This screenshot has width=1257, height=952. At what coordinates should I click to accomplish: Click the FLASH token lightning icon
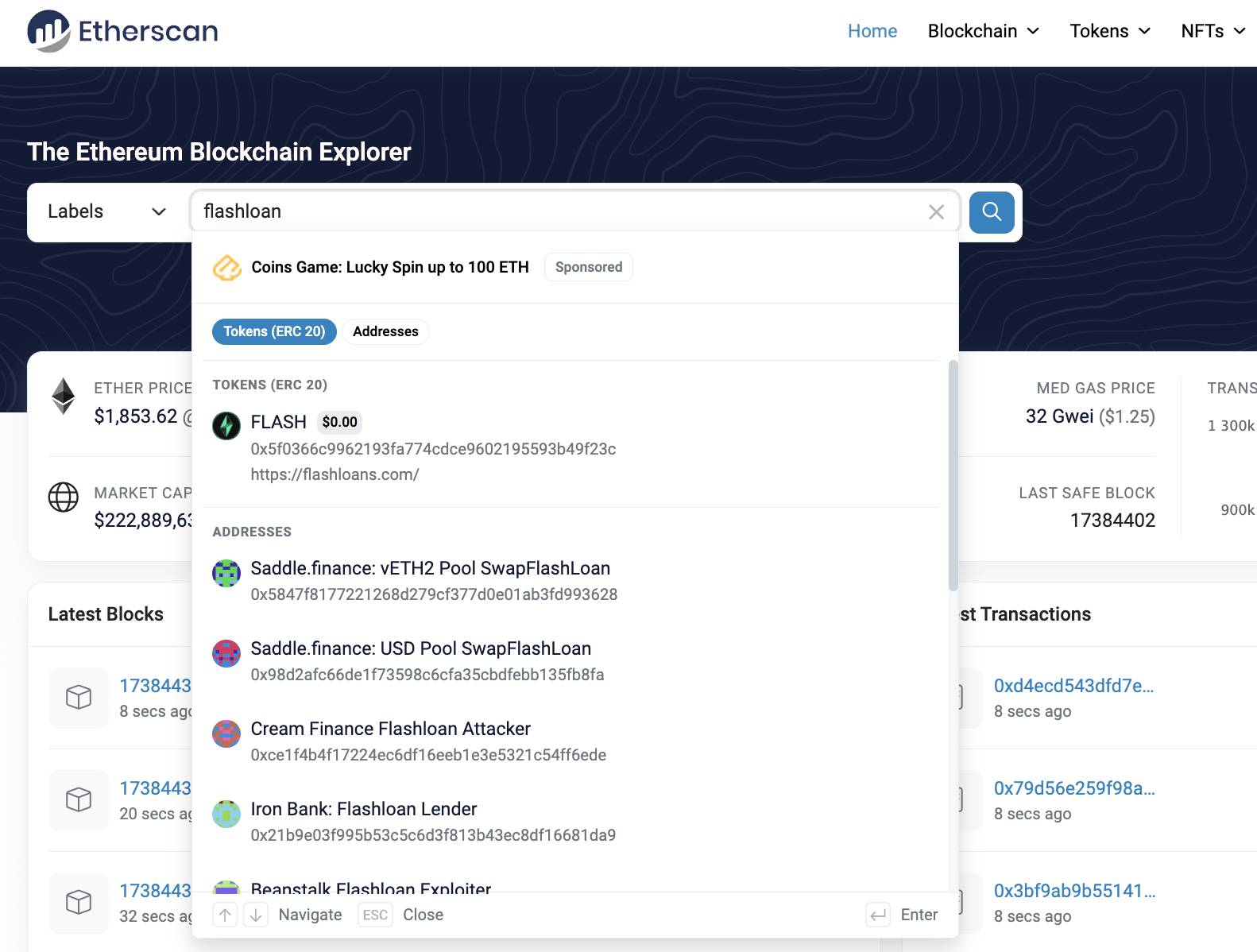(x=226, y=426)
